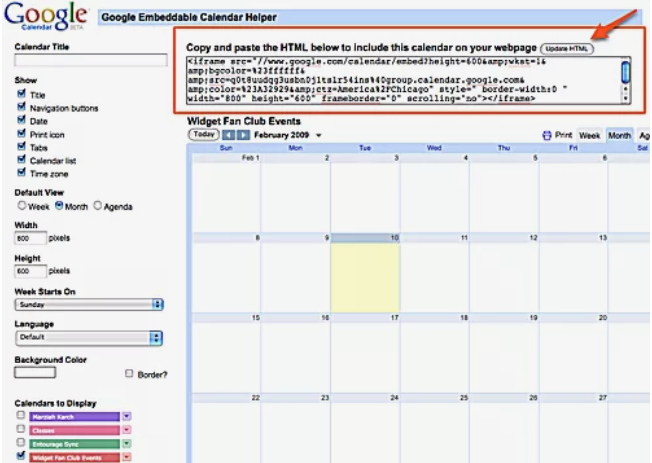
Task: Switch to the Month tab
Action: click(x=619, y=135)
